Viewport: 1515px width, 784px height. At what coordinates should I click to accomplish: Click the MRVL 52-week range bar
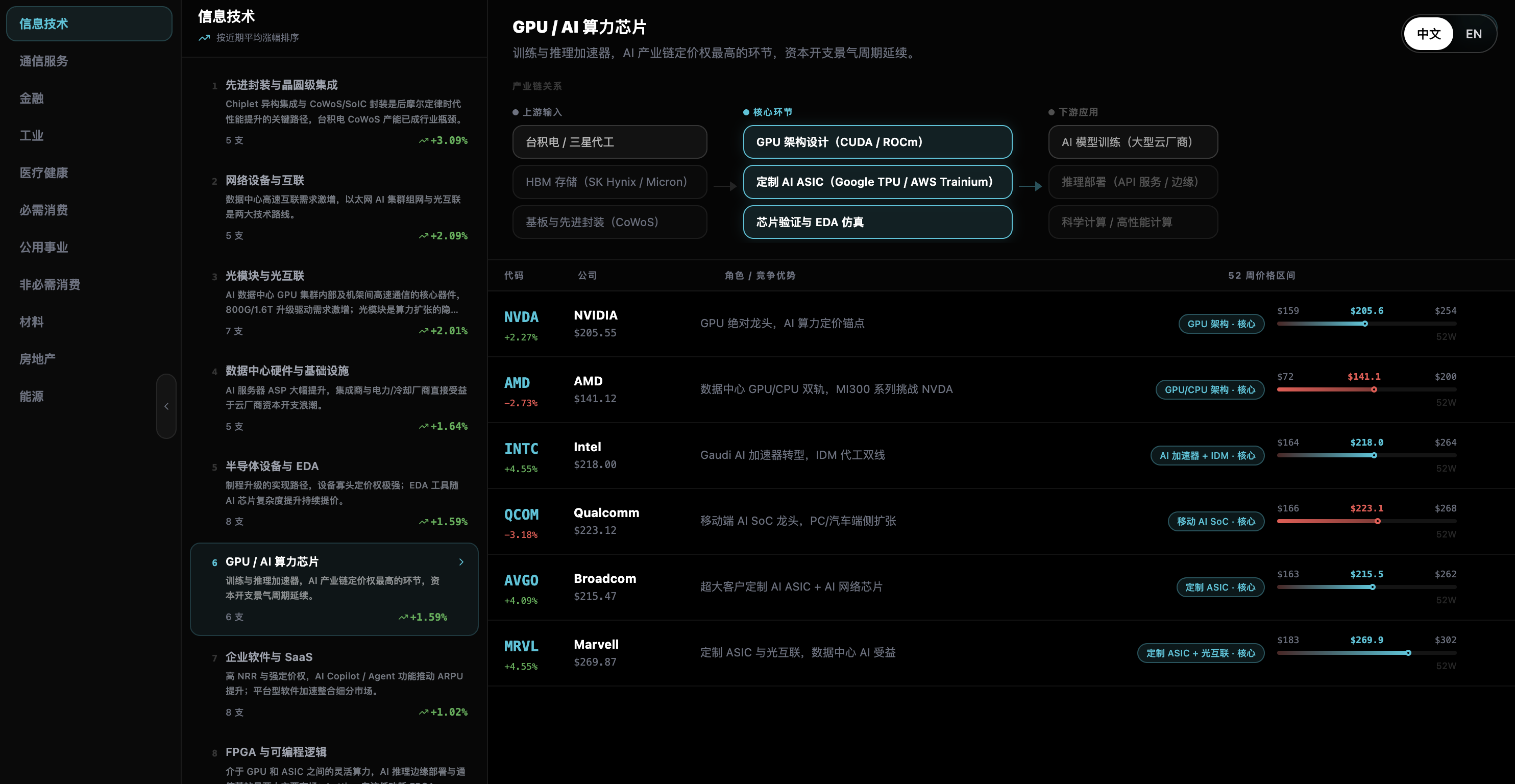(1366, 653)
